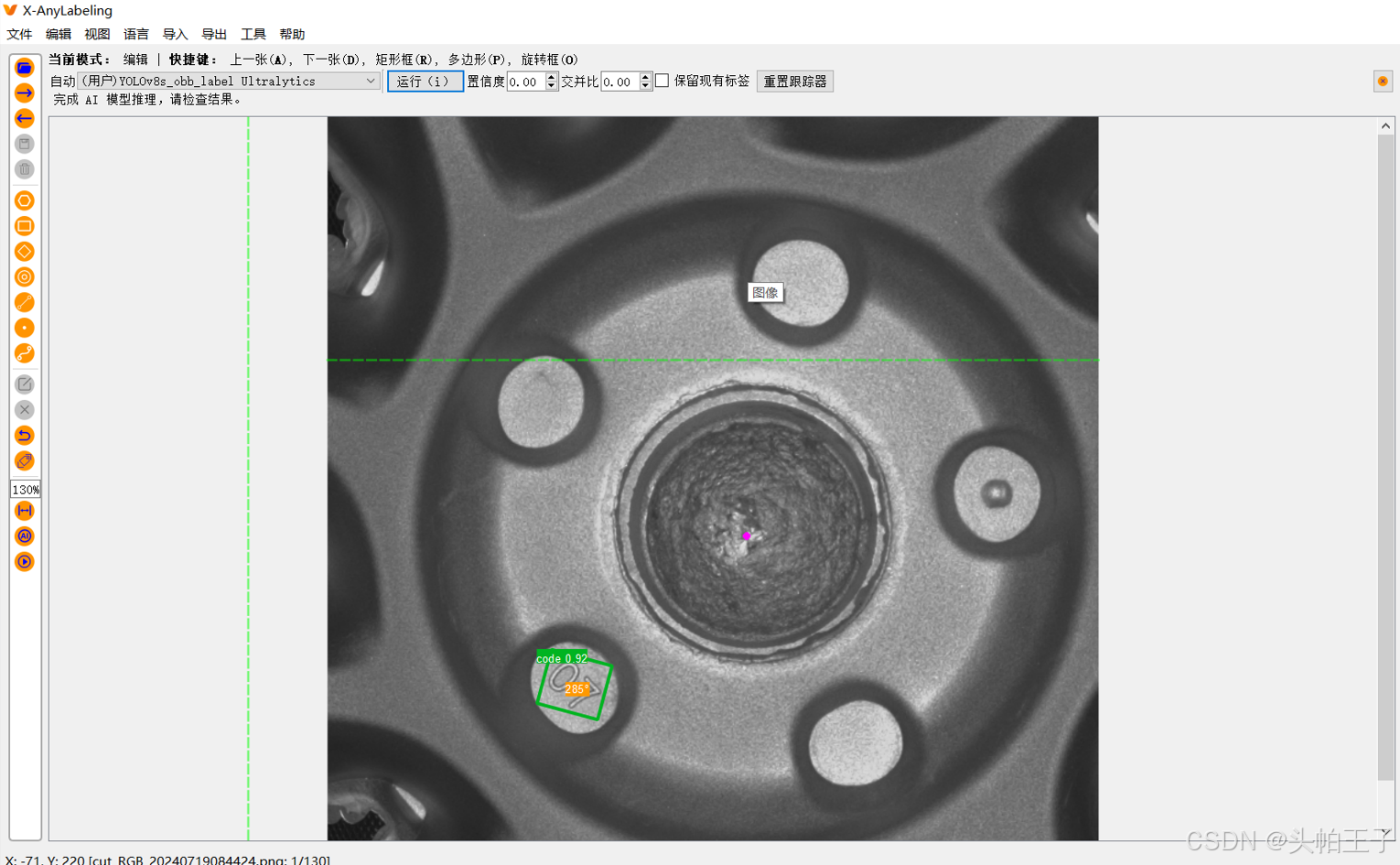1400x865 pixels.
Task: Open the 帮助 menu
Action: point(292,34)
